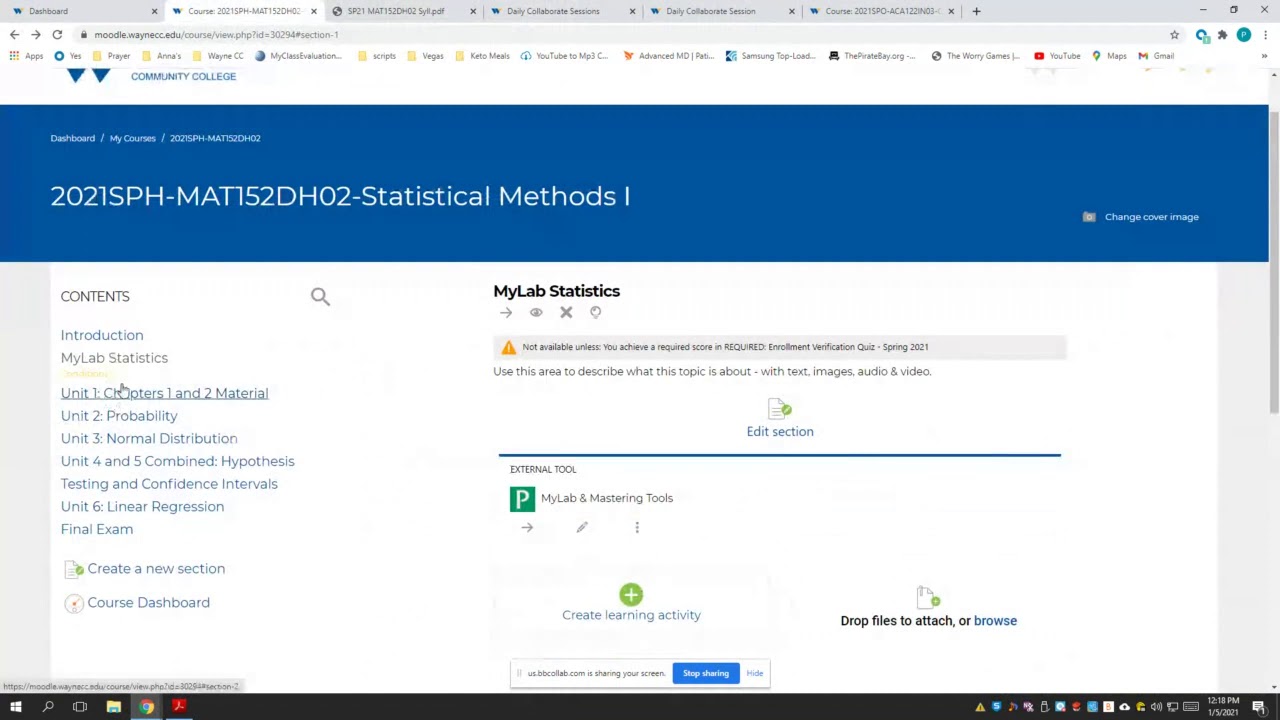Click Dashboard breadcrumb link
Screen dimensions: 1280x720
[73, 138]
